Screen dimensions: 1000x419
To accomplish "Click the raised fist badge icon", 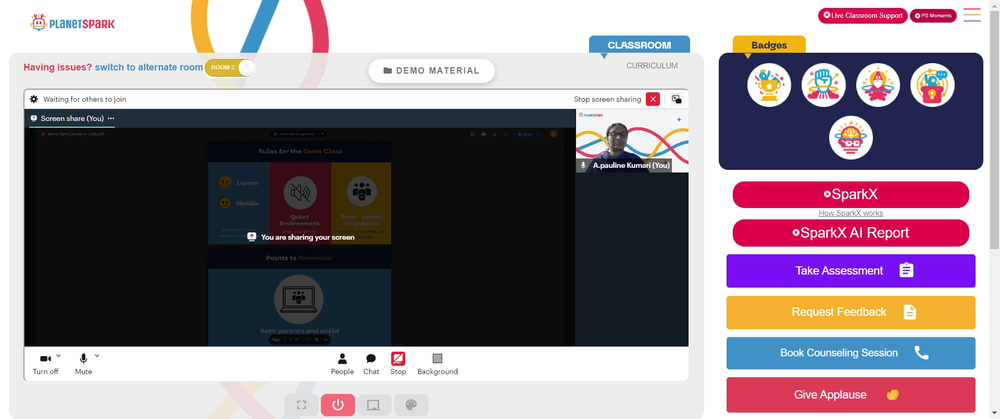I will pos(824,85).
